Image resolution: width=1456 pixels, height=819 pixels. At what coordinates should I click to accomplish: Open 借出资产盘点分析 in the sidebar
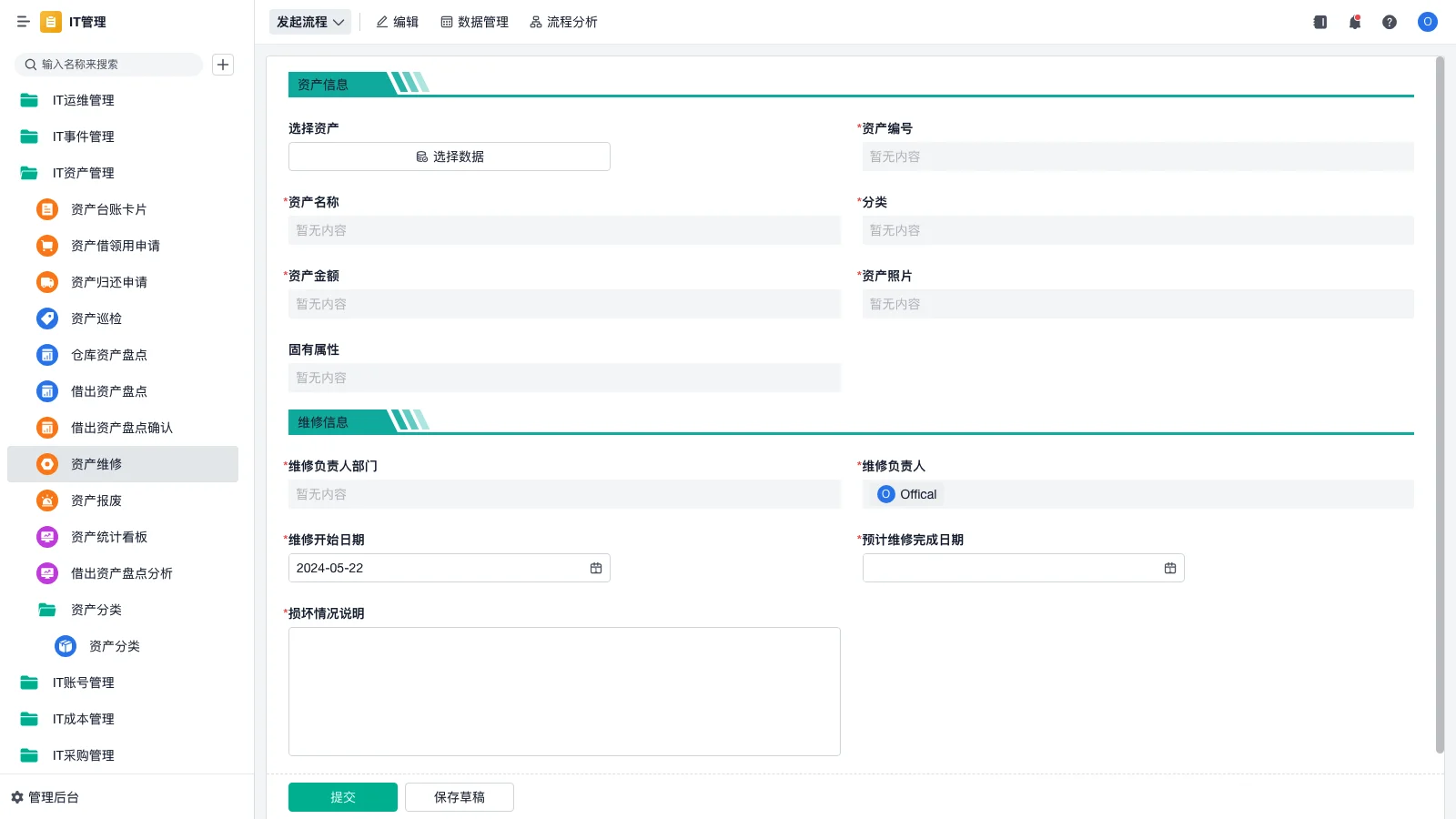(123, 573)
